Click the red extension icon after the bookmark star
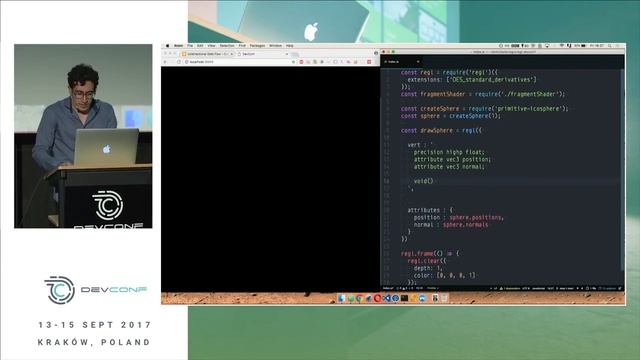 [301, 62]
